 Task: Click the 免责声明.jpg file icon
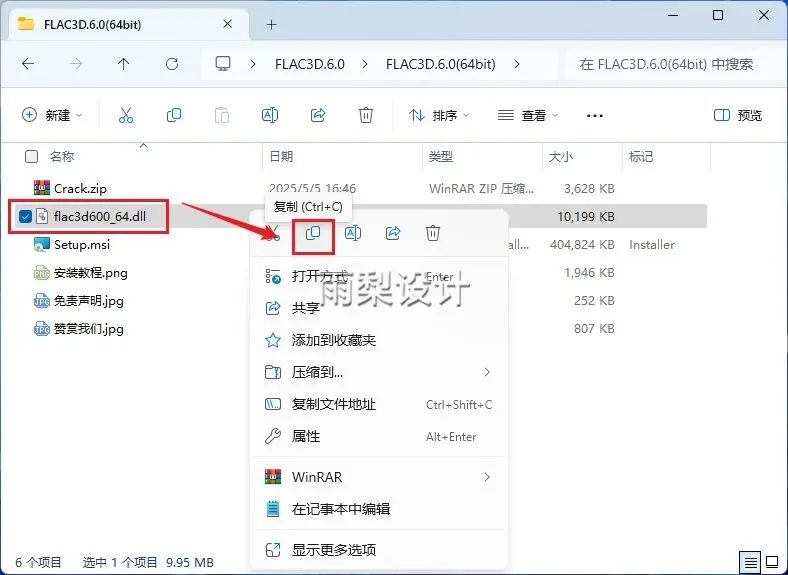click(42, 301)
